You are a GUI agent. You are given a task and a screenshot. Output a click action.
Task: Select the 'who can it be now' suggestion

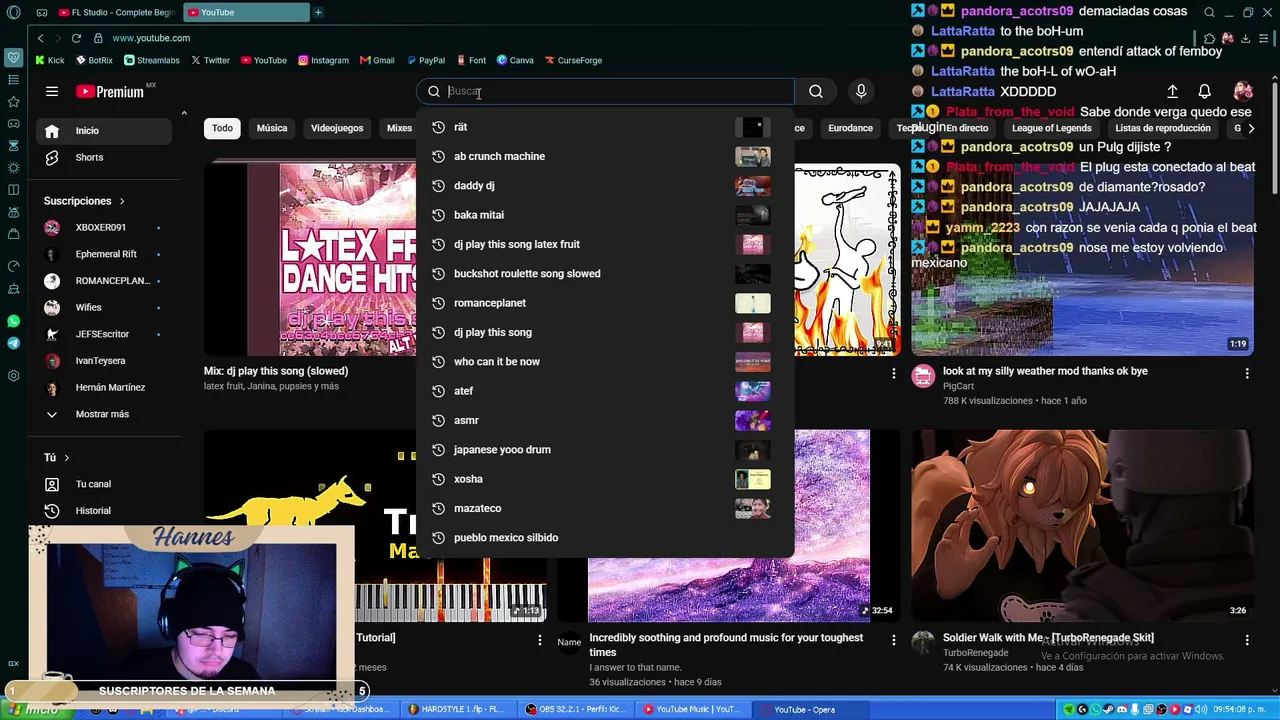click(x=604, y=361)
